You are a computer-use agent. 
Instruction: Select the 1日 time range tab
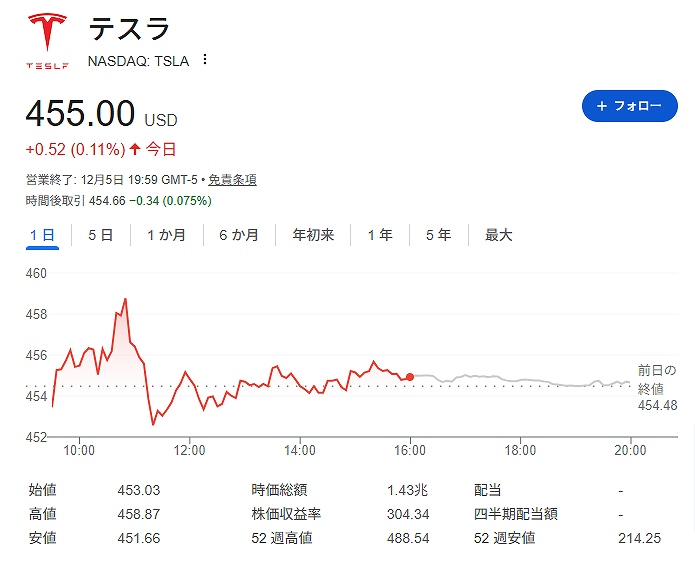pos(42,236)
